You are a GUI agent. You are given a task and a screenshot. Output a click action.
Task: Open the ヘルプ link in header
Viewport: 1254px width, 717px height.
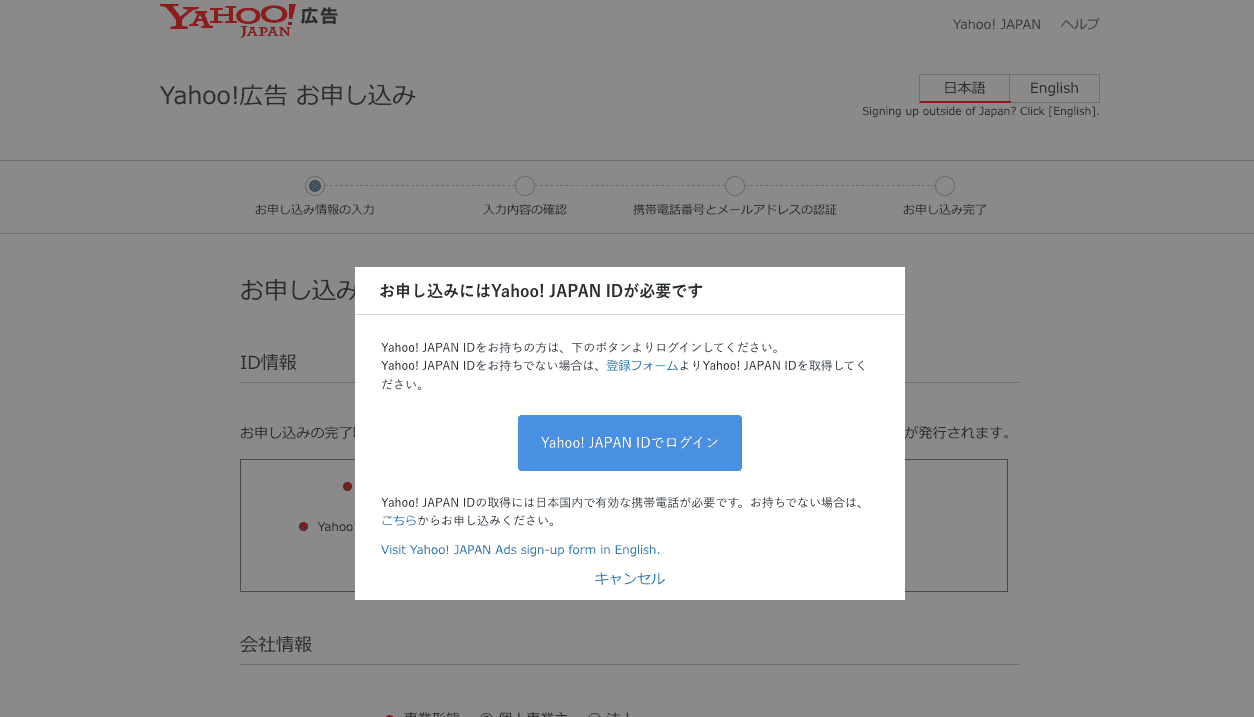tap(1080, 24)
